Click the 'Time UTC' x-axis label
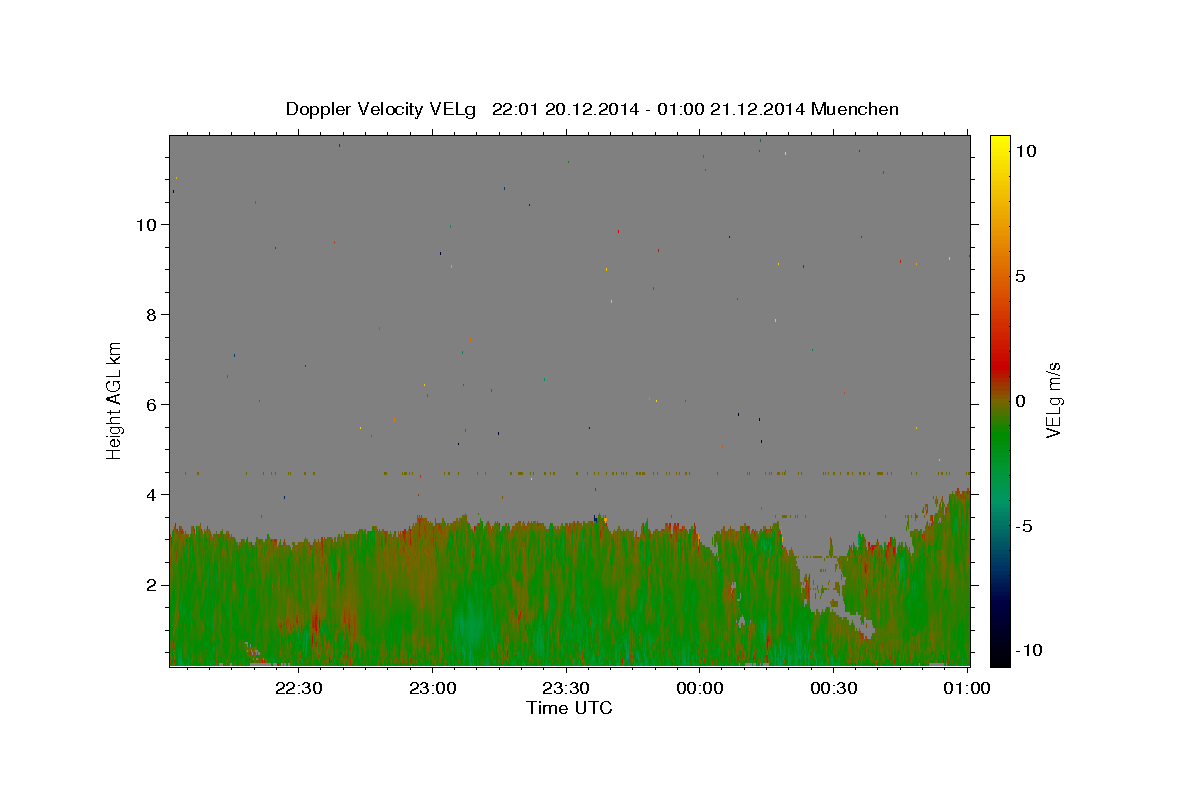This screenshot has width=1200, height=800. tap(569, 708)
